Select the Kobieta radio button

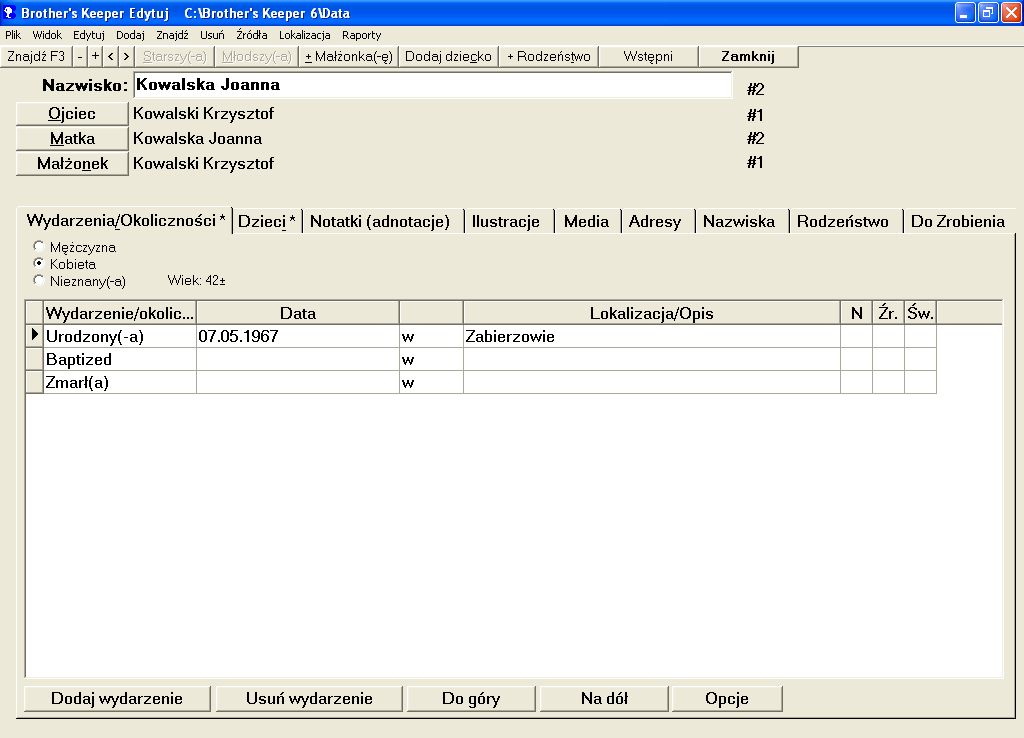coord(39,264)
